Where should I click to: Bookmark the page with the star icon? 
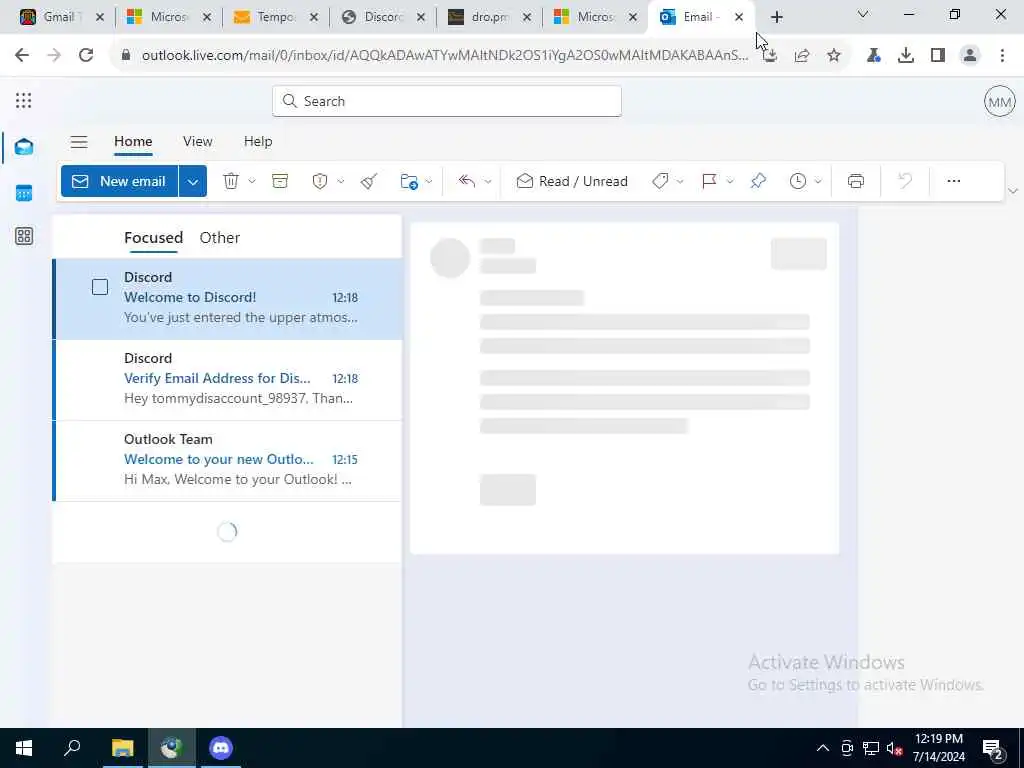pyautogui.click(x=834, y=56)
